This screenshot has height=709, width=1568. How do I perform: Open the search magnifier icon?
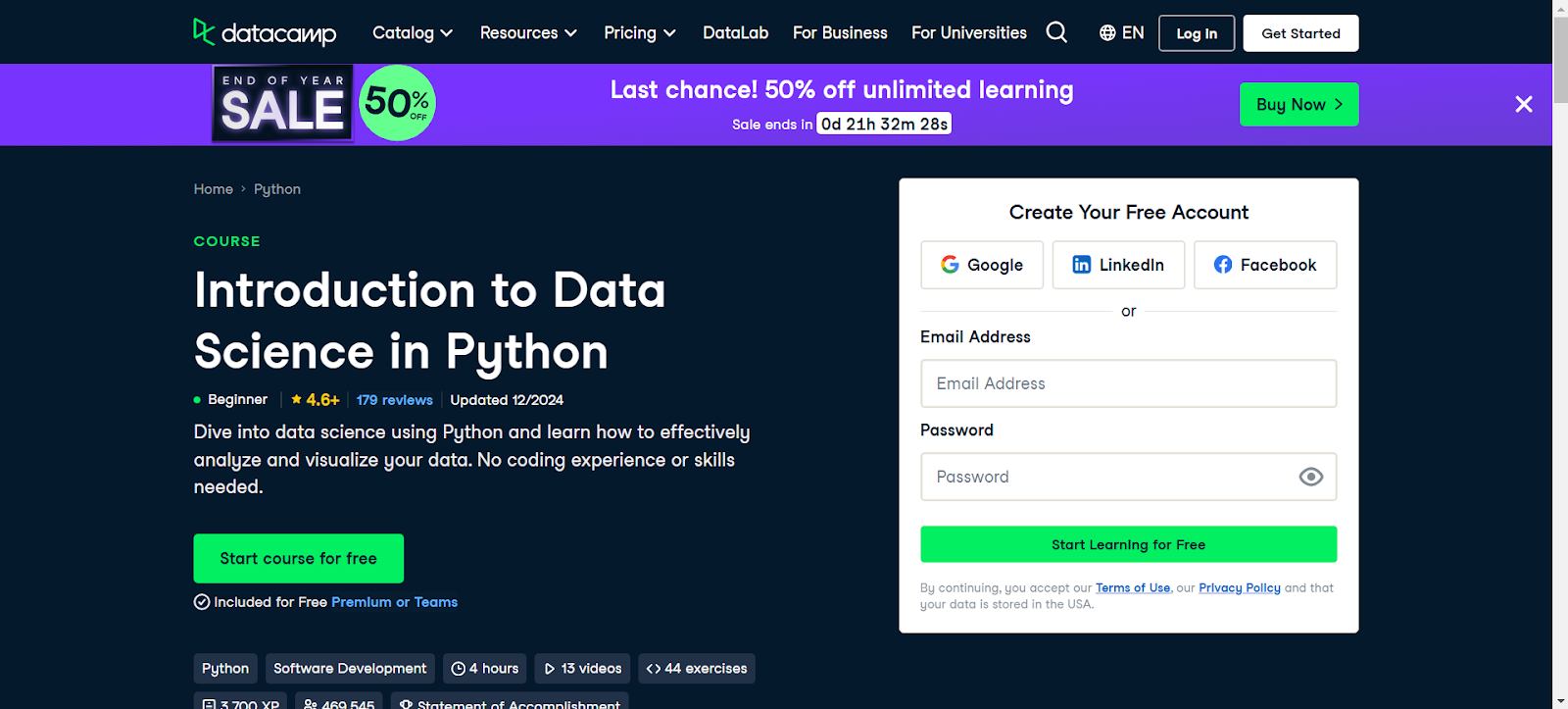[1056, 32]
